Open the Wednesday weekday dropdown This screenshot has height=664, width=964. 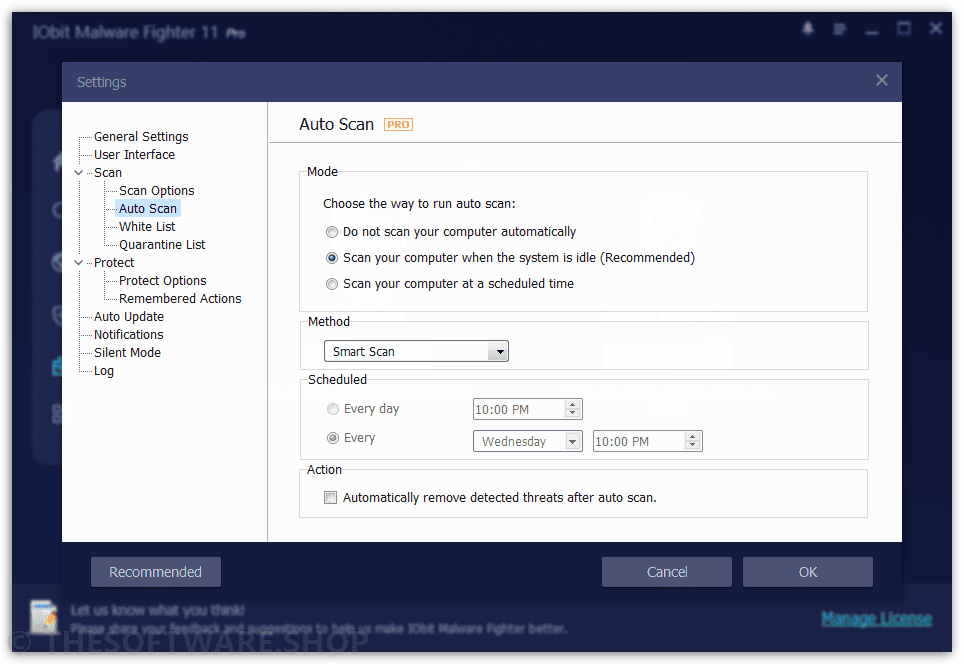pos(527,441)
